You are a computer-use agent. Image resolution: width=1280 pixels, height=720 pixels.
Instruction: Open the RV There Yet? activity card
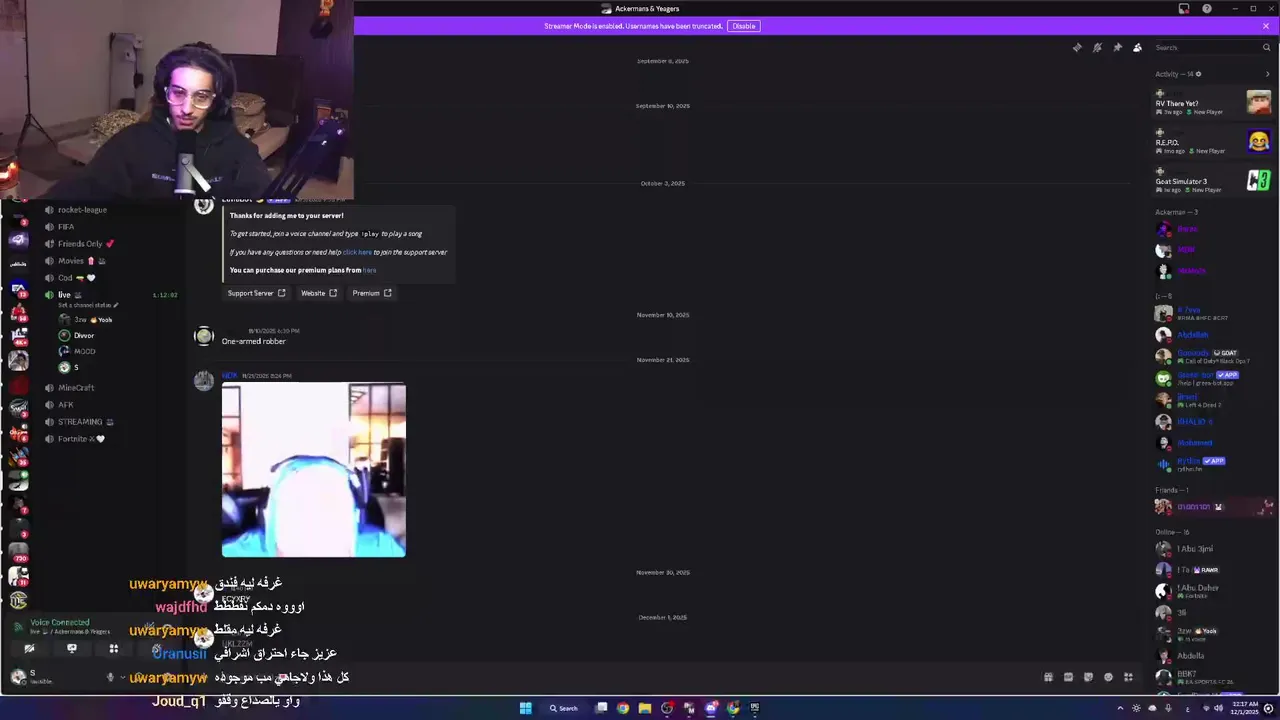tap(1213, 102)
